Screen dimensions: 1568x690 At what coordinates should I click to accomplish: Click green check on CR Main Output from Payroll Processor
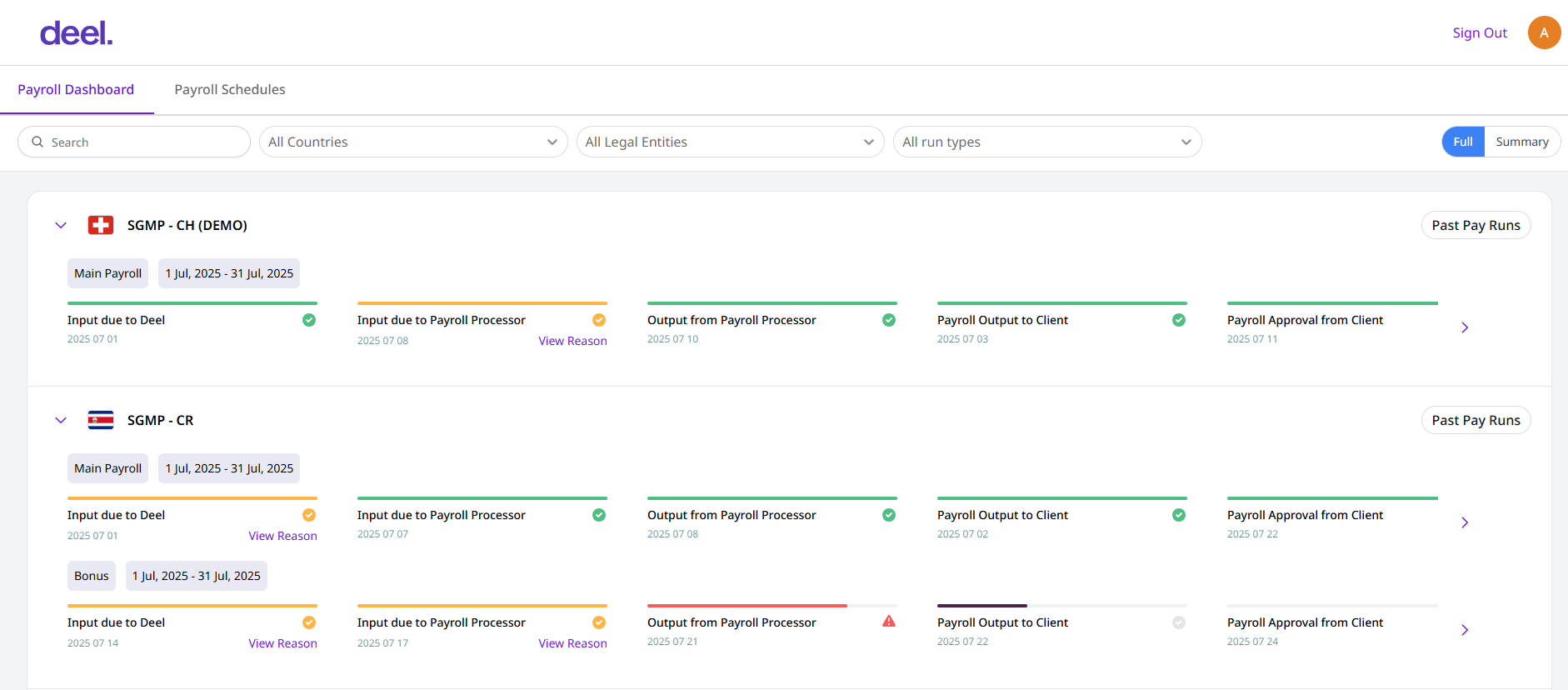[x=889, y=515]
